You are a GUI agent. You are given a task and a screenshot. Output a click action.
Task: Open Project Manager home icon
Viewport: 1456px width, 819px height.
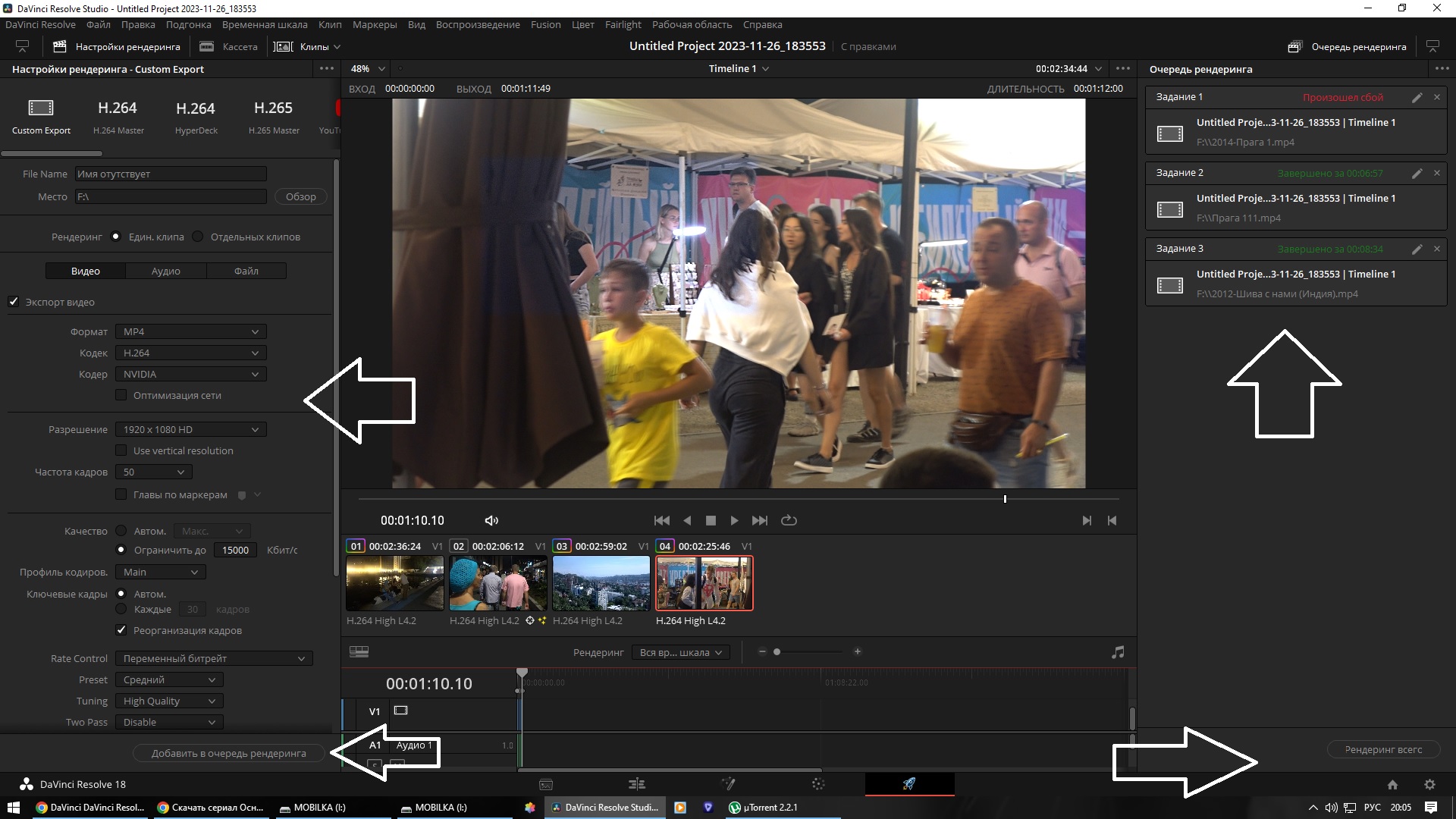coord(1392,785)
